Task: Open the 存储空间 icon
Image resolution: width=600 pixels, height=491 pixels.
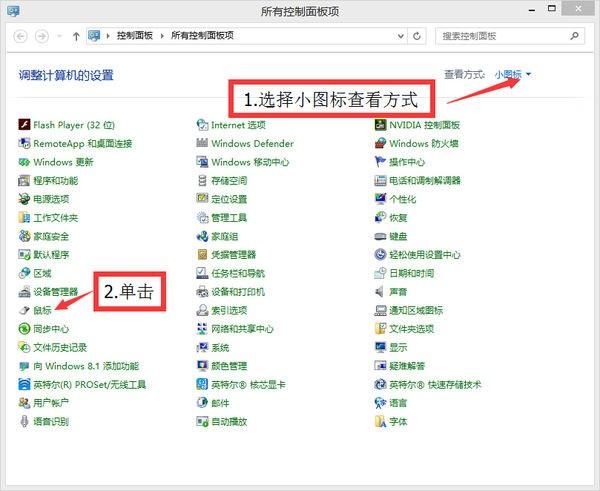Action: (x=202, y=180)
